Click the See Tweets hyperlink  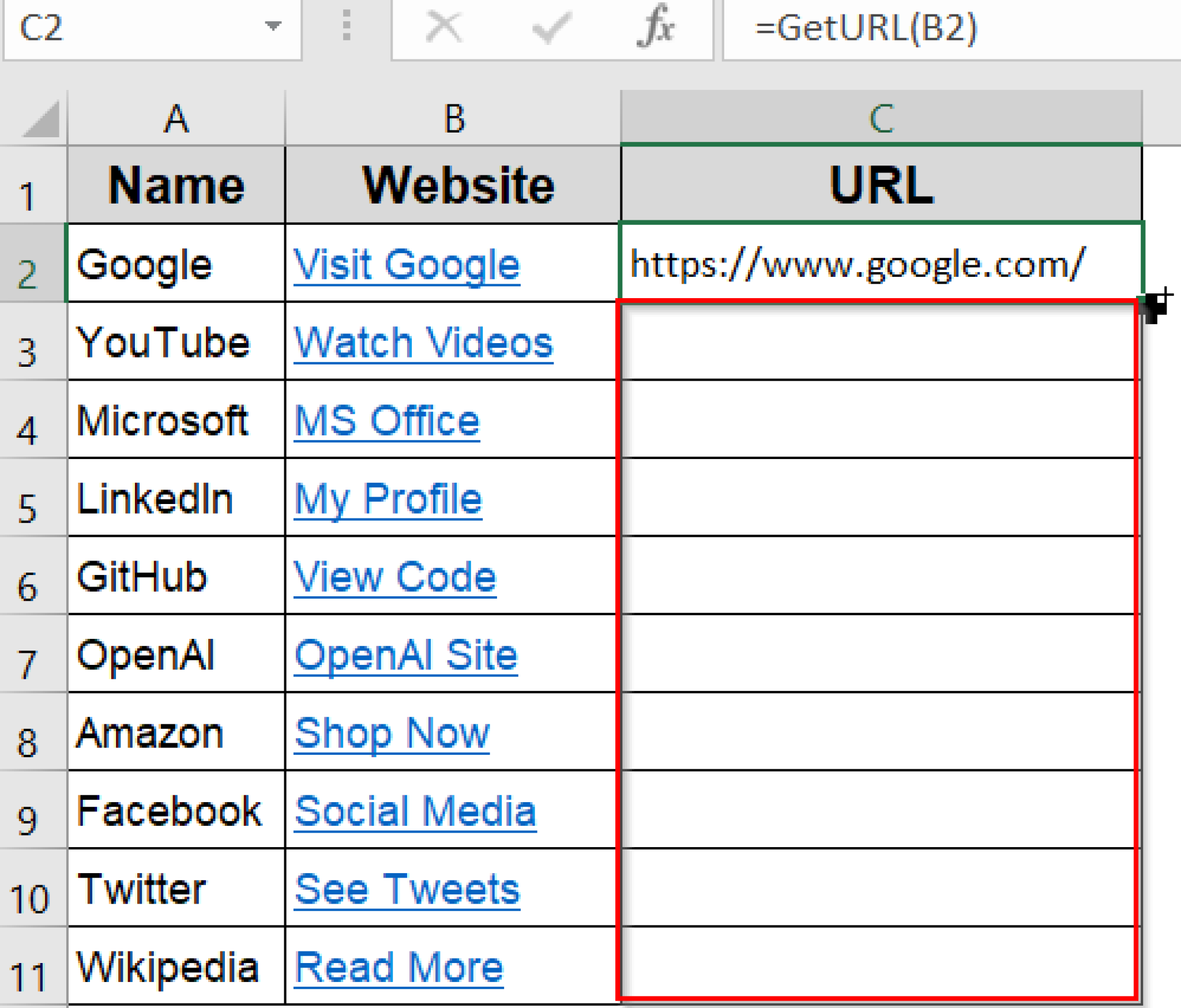(407, 890)
